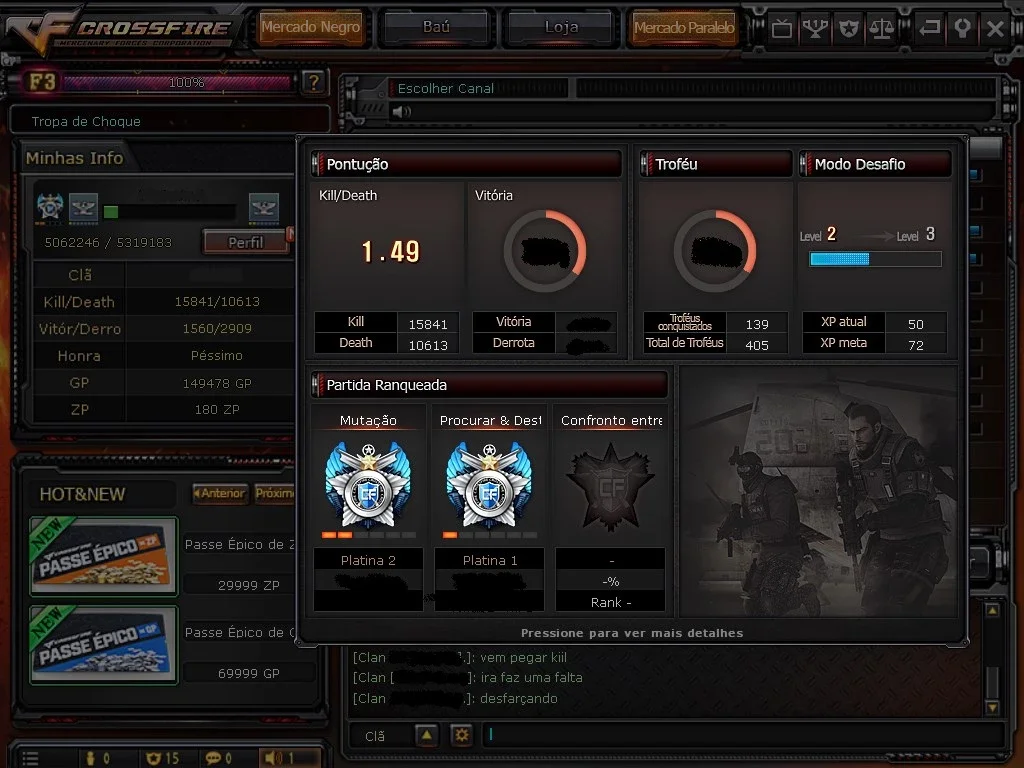Click the Death value 10613 cell
Viewport: 1024px width, 768px height.
point(428,344)
